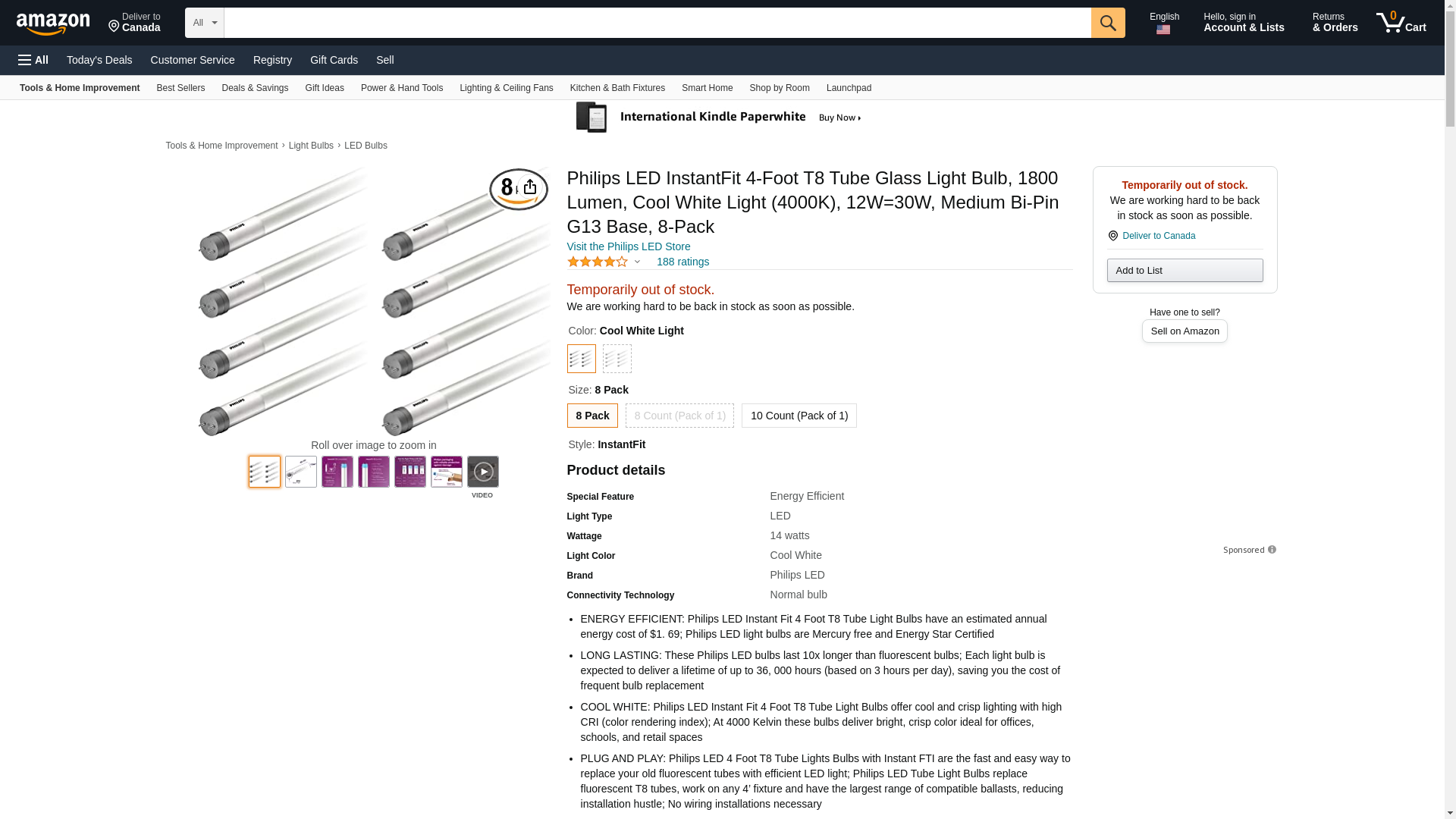Play the product video thumbnail
The width and height of the screenshot is (1456, 819).
pos(483,472)
